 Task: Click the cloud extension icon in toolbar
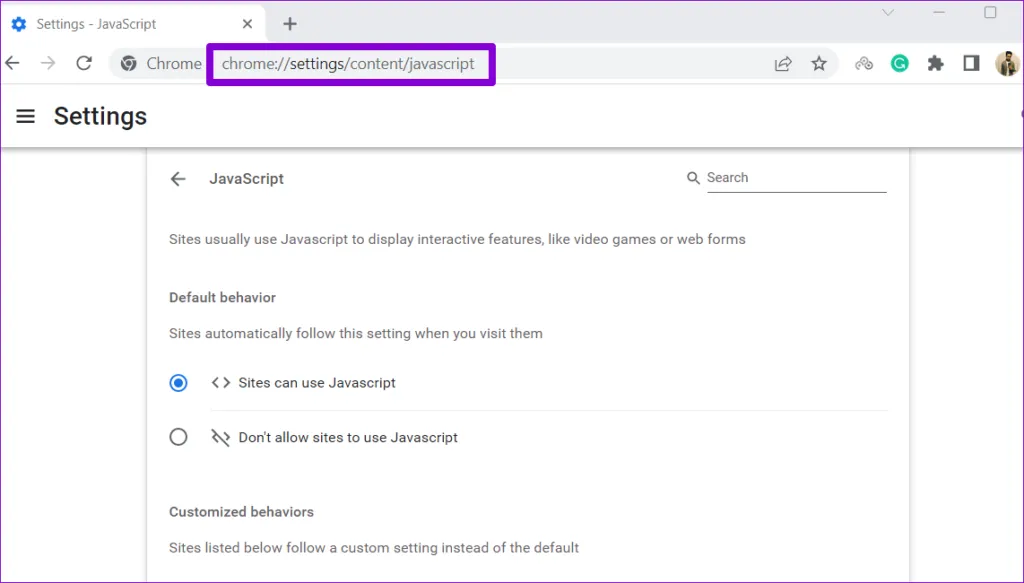pyautogui.click(x=864, y=63)
